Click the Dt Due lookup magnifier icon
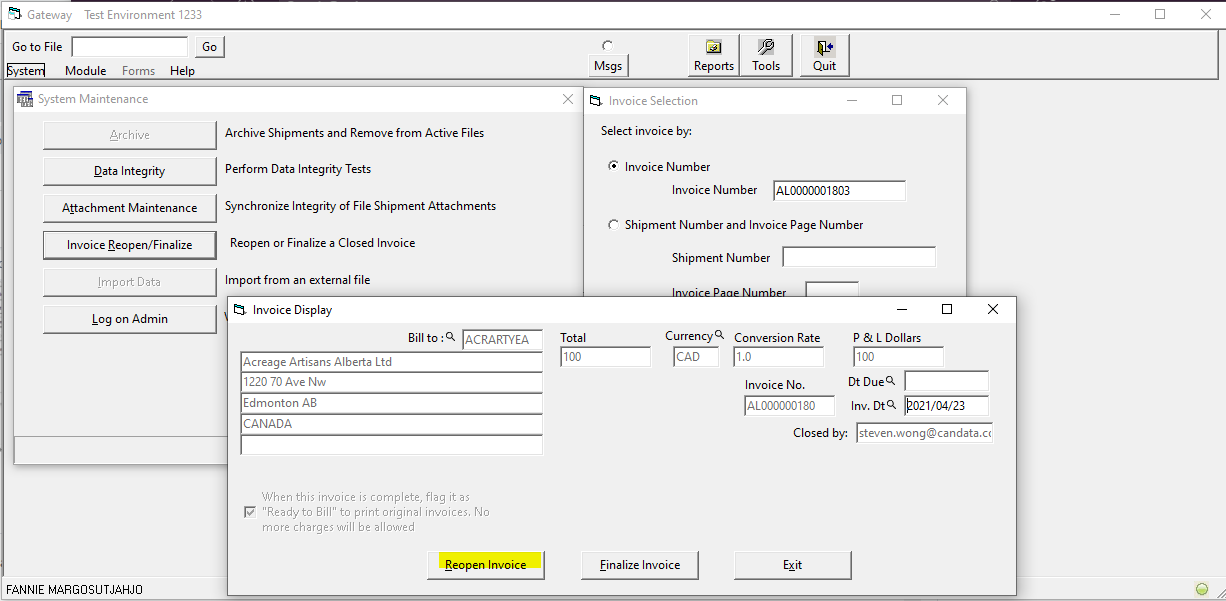Screen dimensions: 1226x601 891,381
